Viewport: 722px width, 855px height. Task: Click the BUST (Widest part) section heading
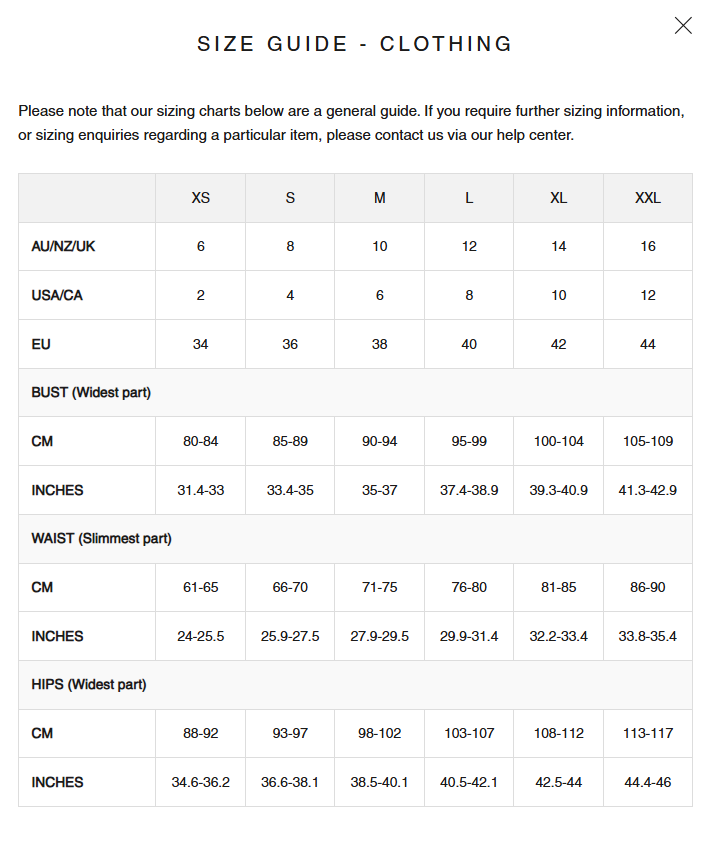[x=91, y=393]
